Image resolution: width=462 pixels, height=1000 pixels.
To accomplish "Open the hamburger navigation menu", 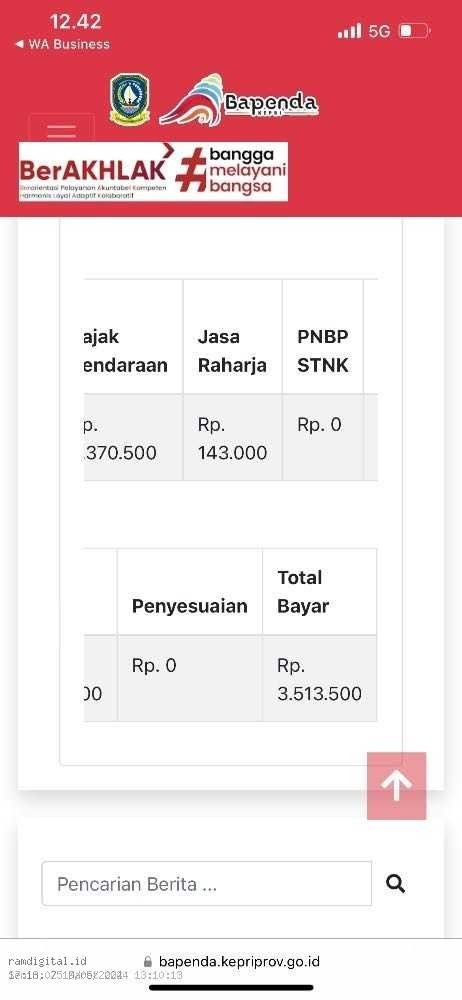I will click(61, 129).
